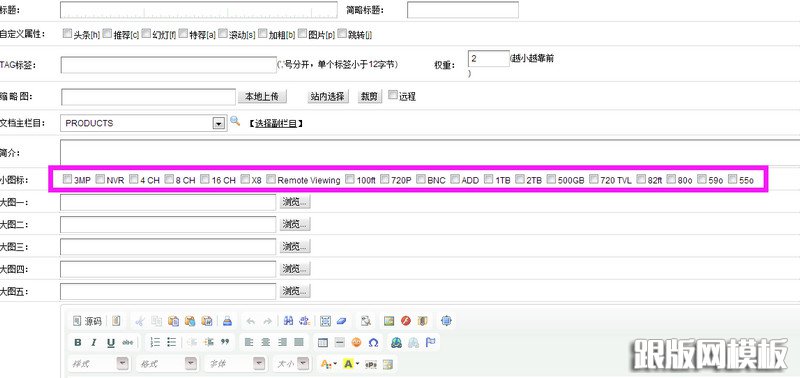Image resolution: width=800 pixels, height=378 pixels.
Task: Toggle bold formatting in the editor
Action: pyautogui.click(x=78, y=342)
